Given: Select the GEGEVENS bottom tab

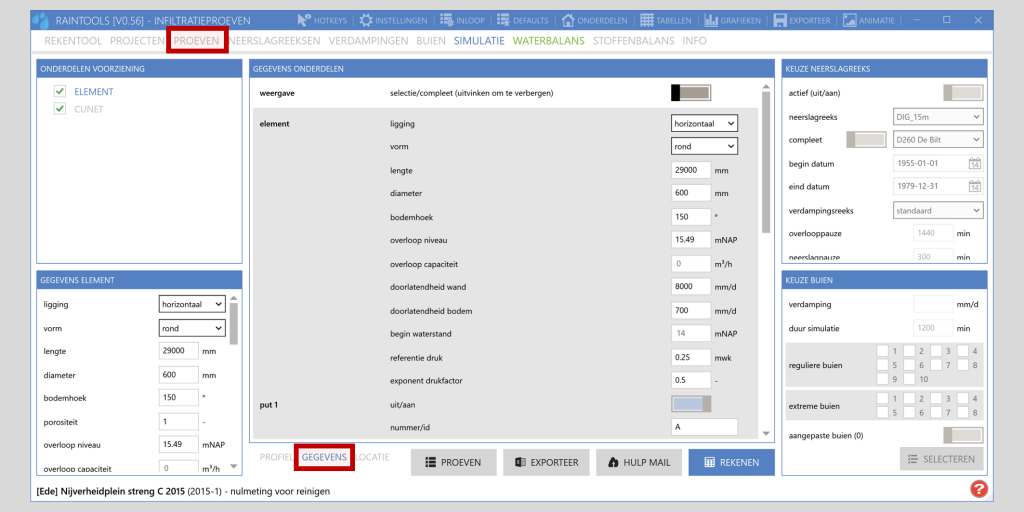Looking at the screenshot, I should [x=324, y=456].
